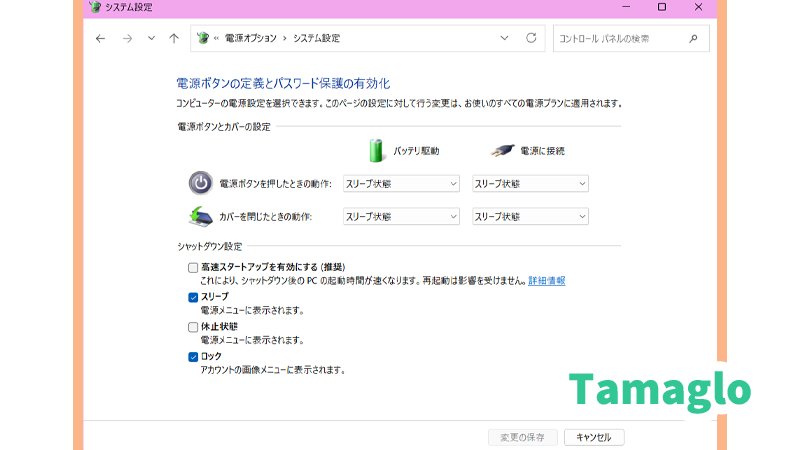Viewport: 800px width, 450px height.
Task: Click the キャンセル button
Action: tap(594, 437)
